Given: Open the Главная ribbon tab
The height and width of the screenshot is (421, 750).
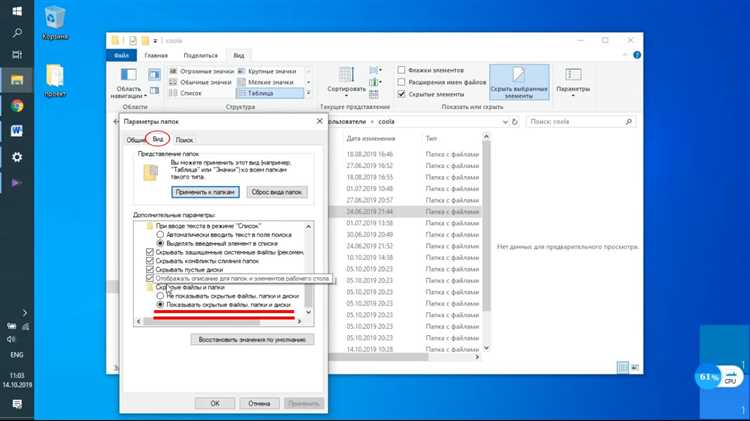Looking at the screenshot, I should pos(156,55).
